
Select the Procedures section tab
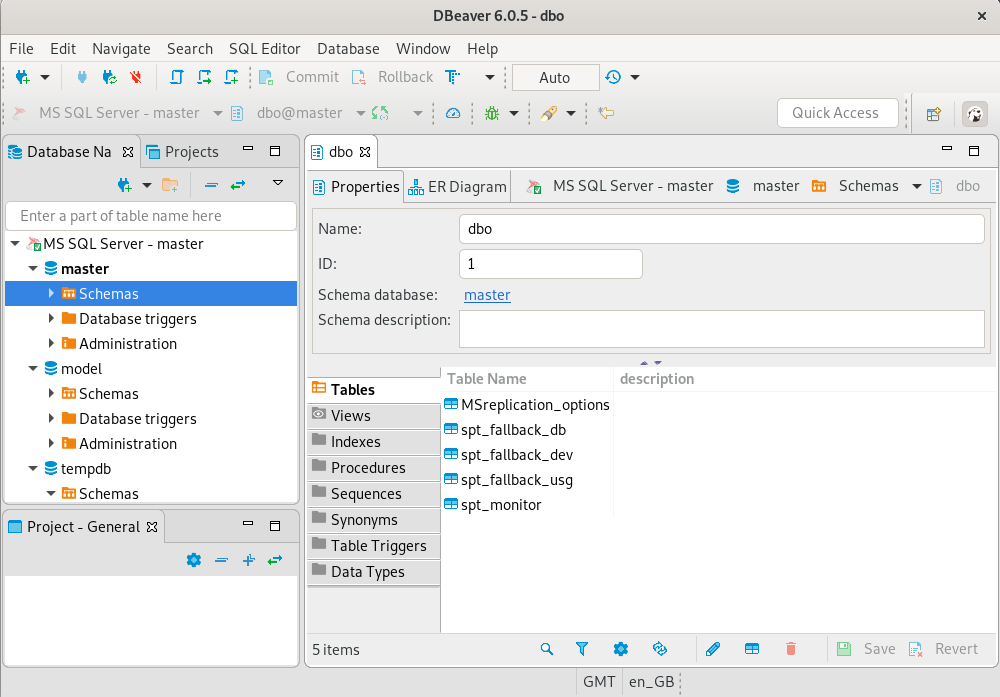374,467
